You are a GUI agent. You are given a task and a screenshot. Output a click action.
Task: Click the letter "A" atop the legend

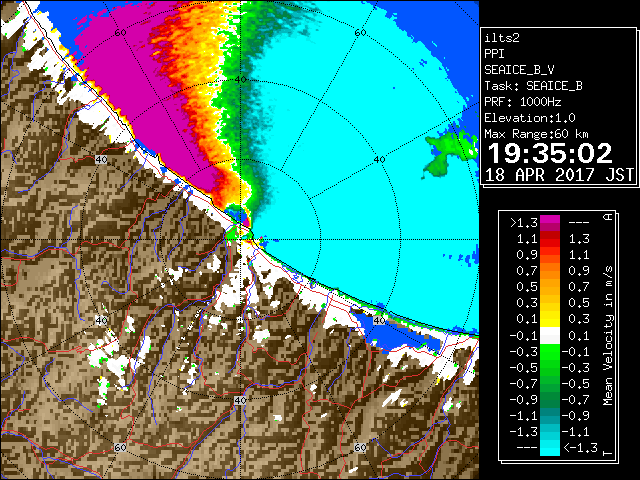608,217
